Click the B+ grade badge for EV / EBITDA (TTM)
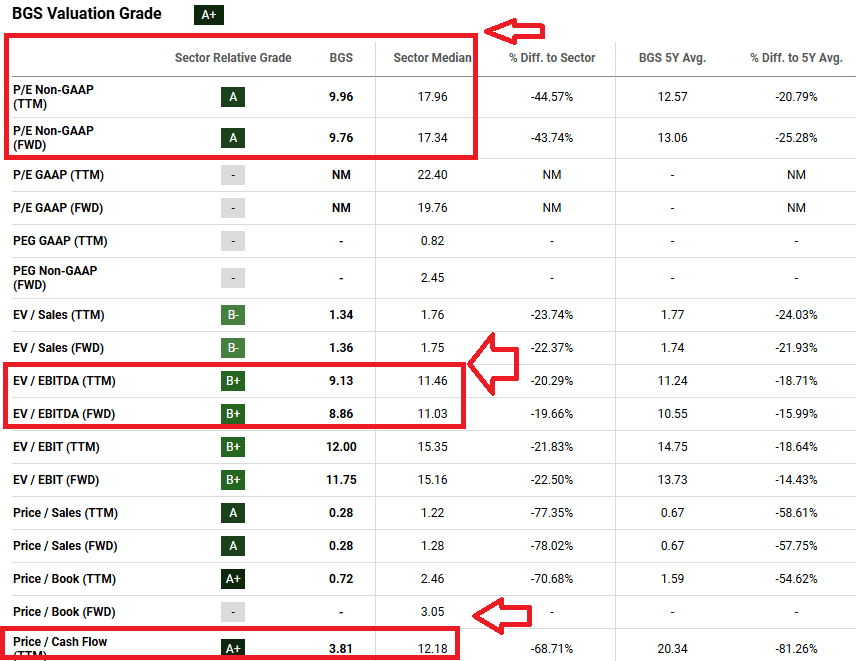Image resolution: width=863 pixels, height=661 pixels. click(x=232, y=381)
